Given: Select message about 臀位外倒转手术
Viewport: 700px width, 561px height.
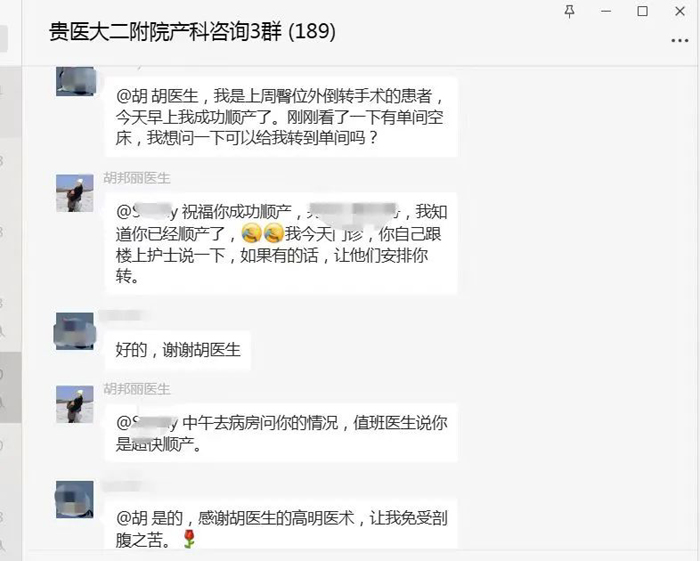Looking at the screenshot, I should pos(281,117).
